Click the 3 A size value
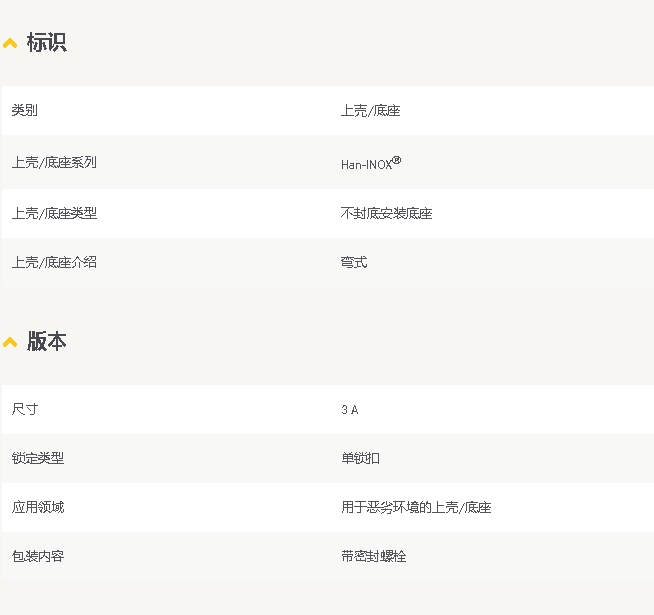Viewport: 654px width, 615px height. point(349,410)
